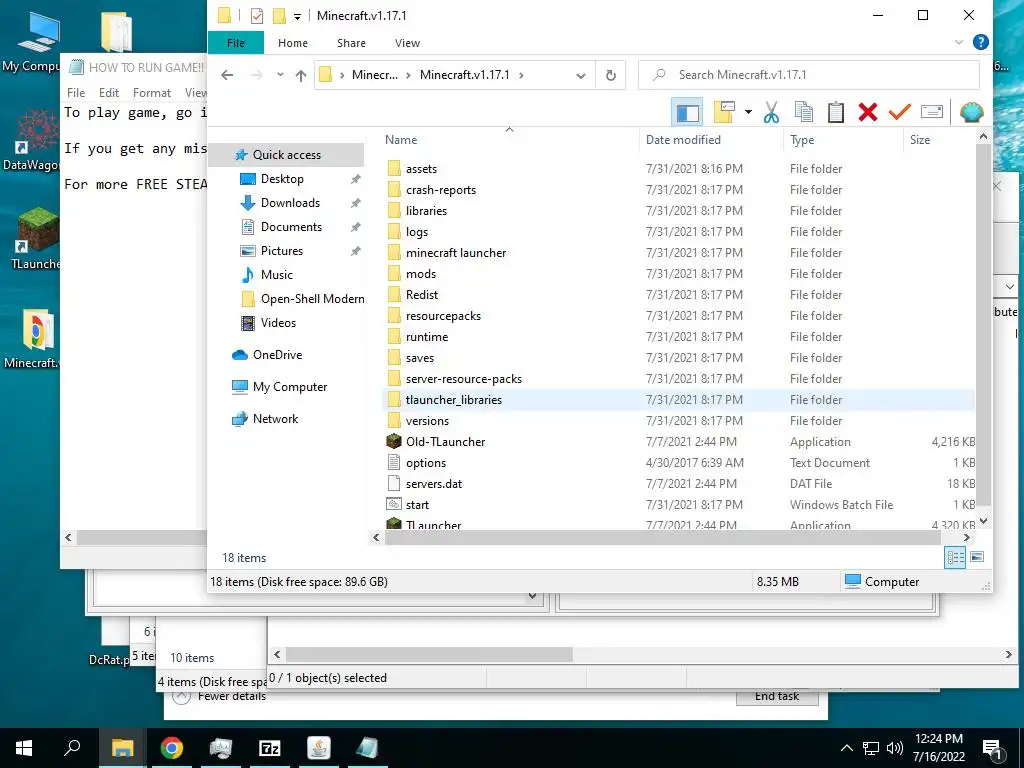Expand the address bar history dropdown

point(581,76)
